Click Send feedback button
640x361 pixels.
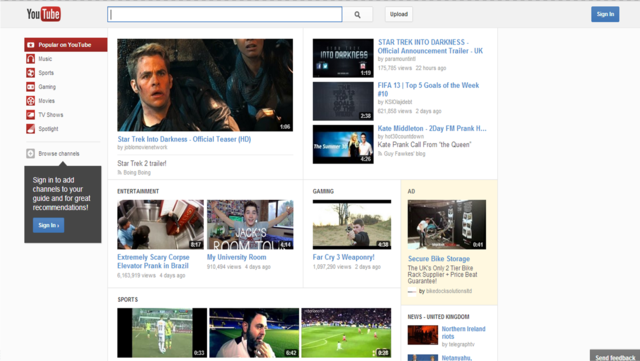pyautogui.click(x=615, y=356)
